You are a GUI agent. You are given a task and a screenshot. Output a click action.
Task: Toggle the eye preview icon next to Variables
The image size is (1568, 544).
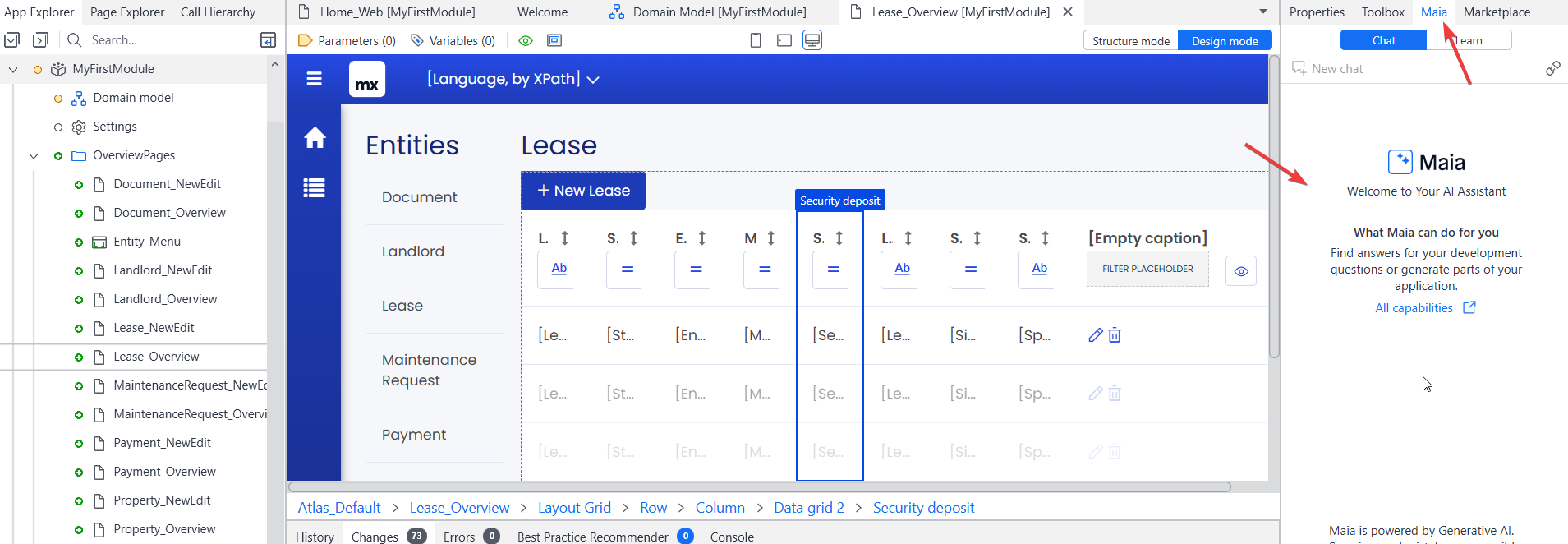pos(526,40)
